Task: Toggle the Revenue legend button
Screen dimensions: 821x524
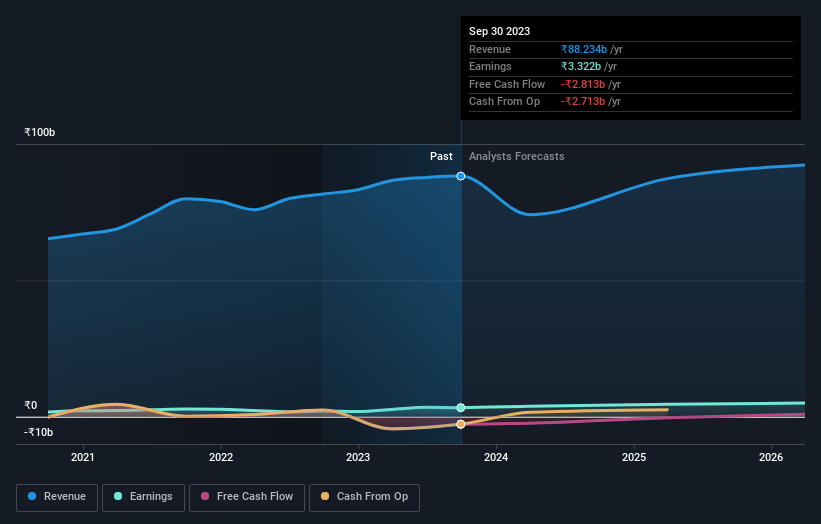Action: pos(57,497)
